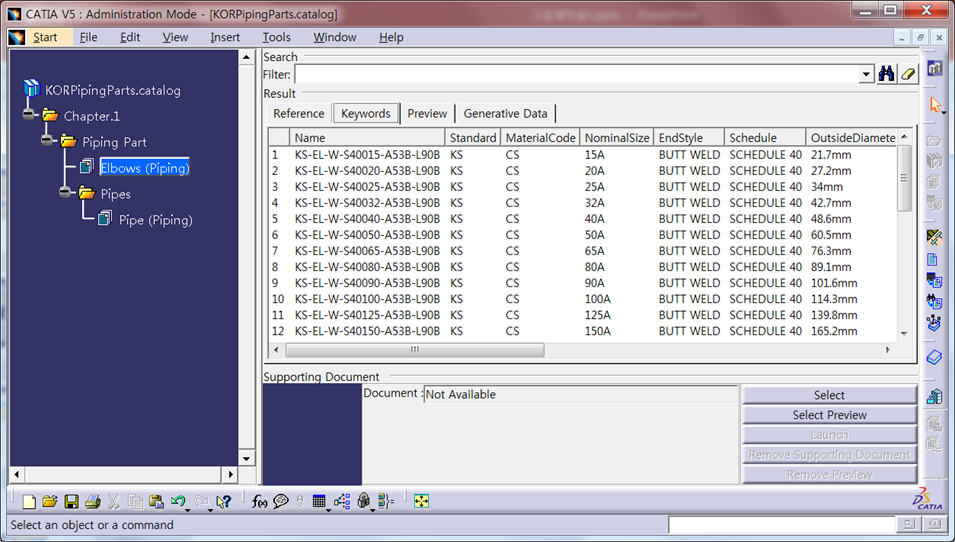
Task: Click the Select Preview button
Action: pyautogui.click(x=829, y=415)
